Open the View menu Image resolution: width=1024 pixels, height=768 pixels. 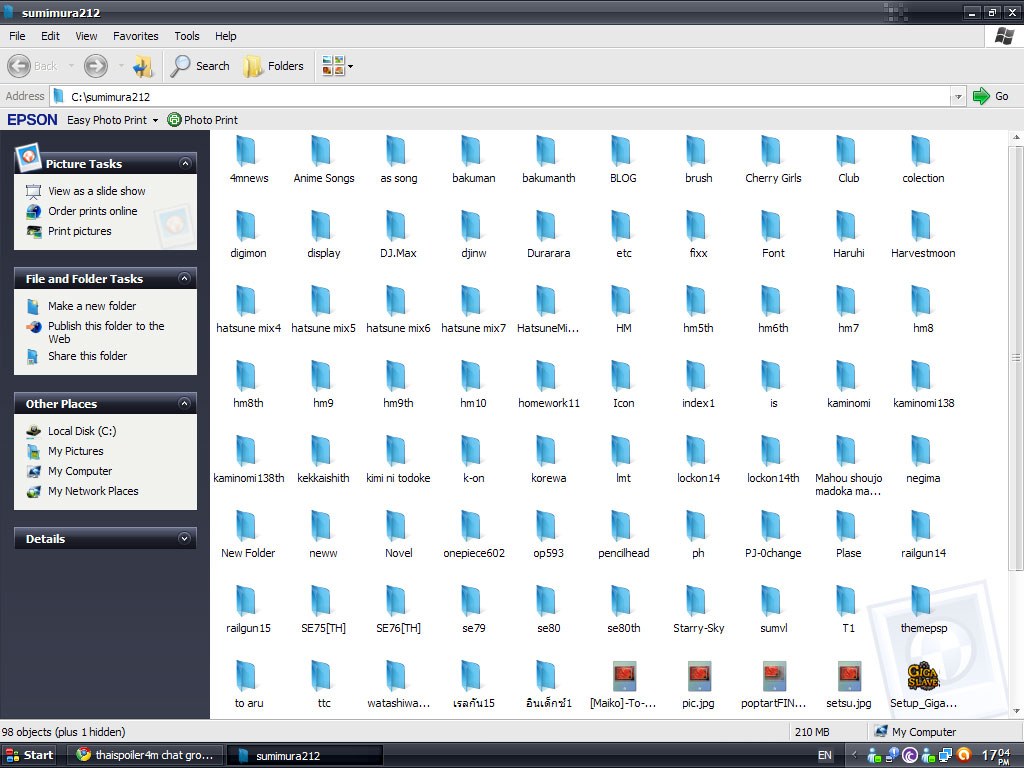(86, 36)
